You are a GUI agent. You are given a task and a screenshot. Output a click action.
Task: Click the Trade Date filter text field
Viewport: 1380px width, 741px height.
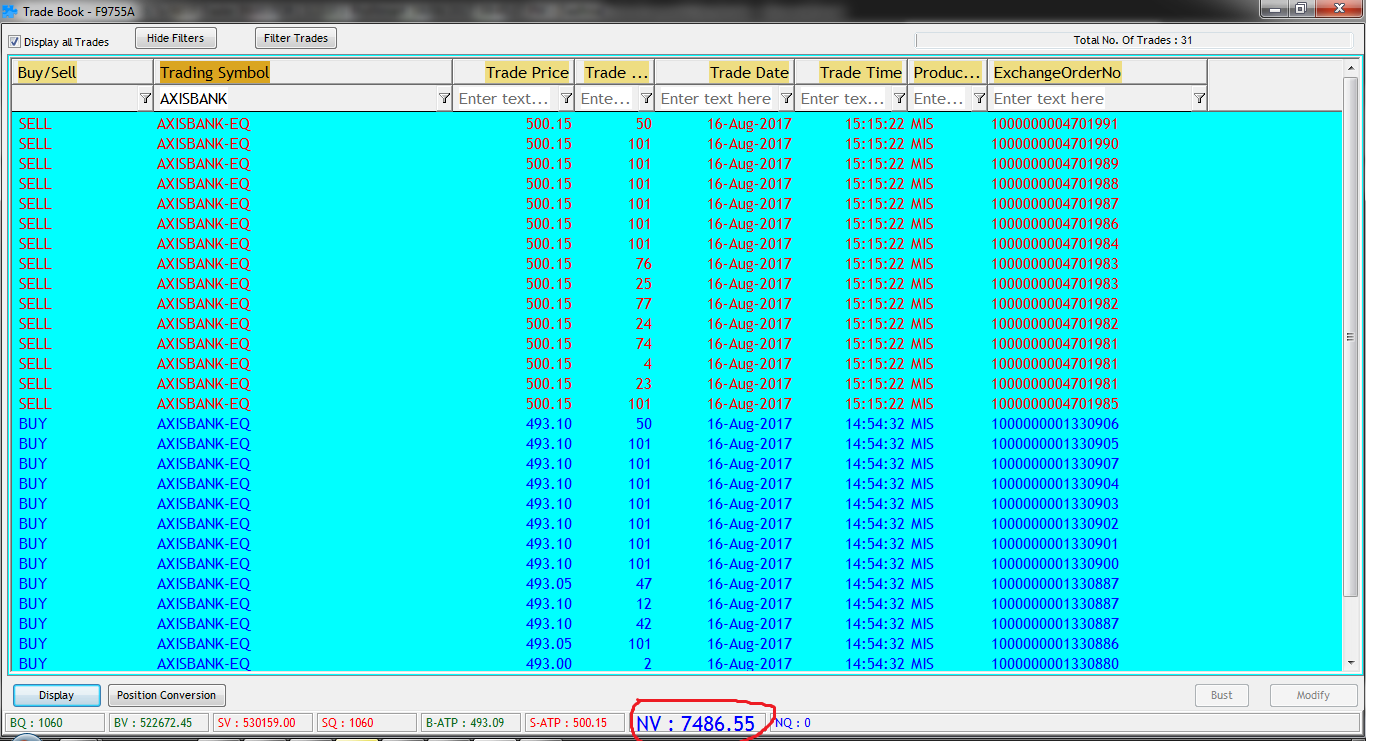[x=717, y=99]
